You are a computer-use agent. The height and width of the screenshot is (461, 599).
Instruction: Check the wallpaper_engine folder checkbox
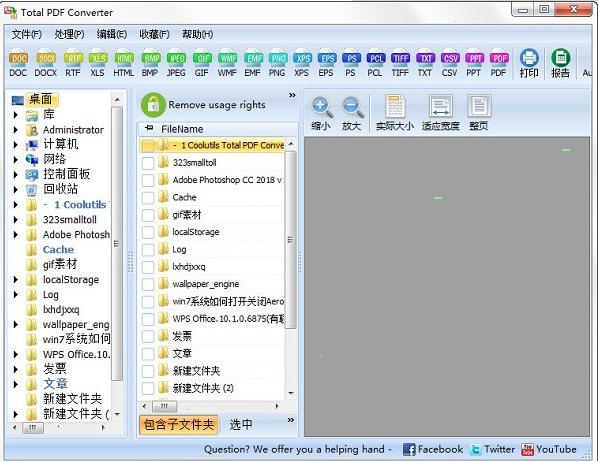[x=147, y=285]
